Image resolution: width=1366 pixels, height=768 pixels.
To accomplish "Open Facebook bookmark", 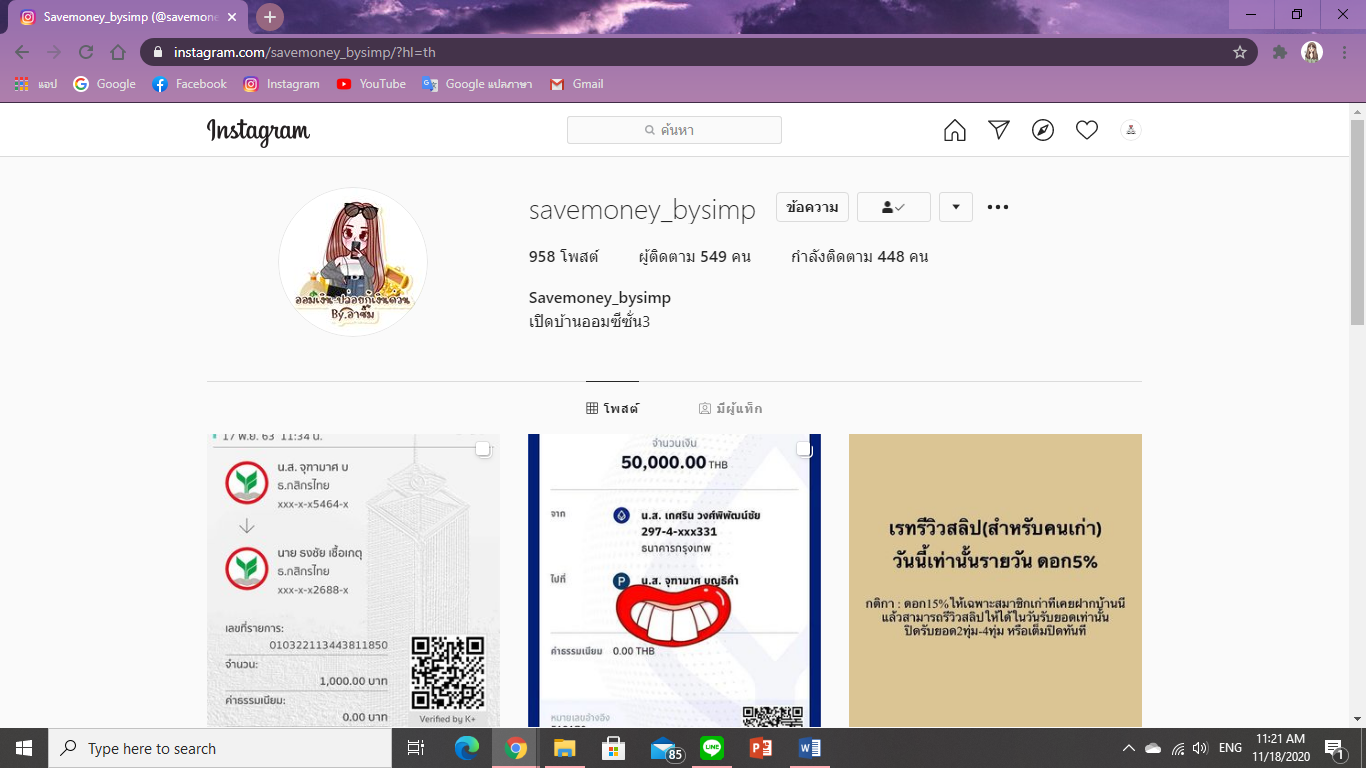I will tap(189, 84).
